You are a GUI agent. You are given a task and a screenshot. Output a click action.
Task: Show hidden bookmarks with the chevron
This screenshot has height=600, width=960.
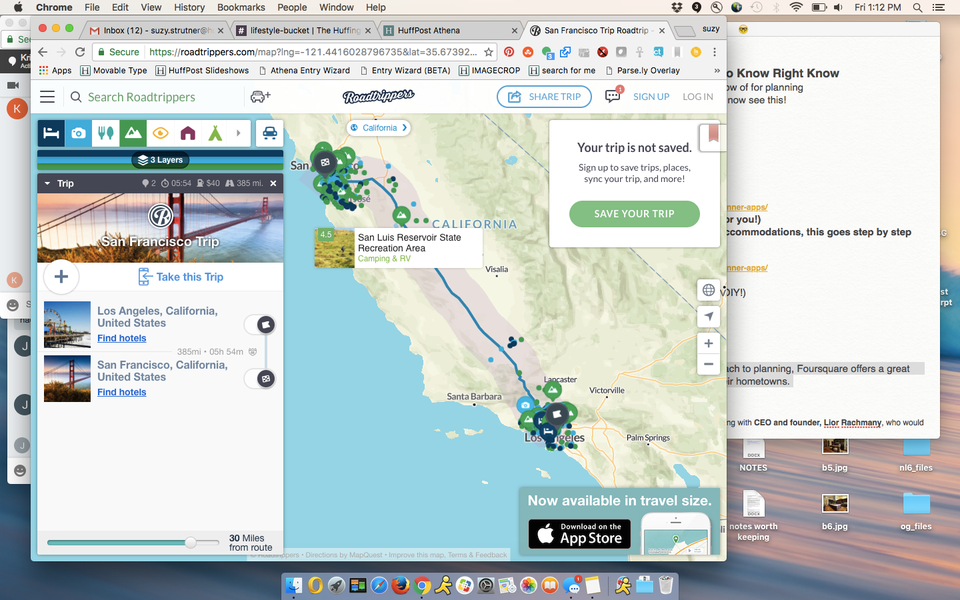717,70
